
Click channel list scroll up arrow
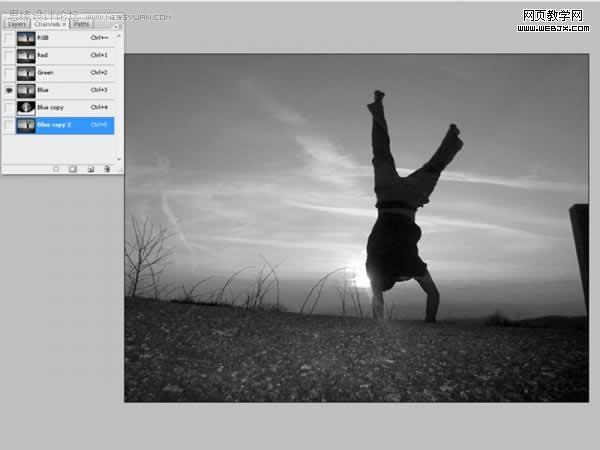tap(118, 36)
